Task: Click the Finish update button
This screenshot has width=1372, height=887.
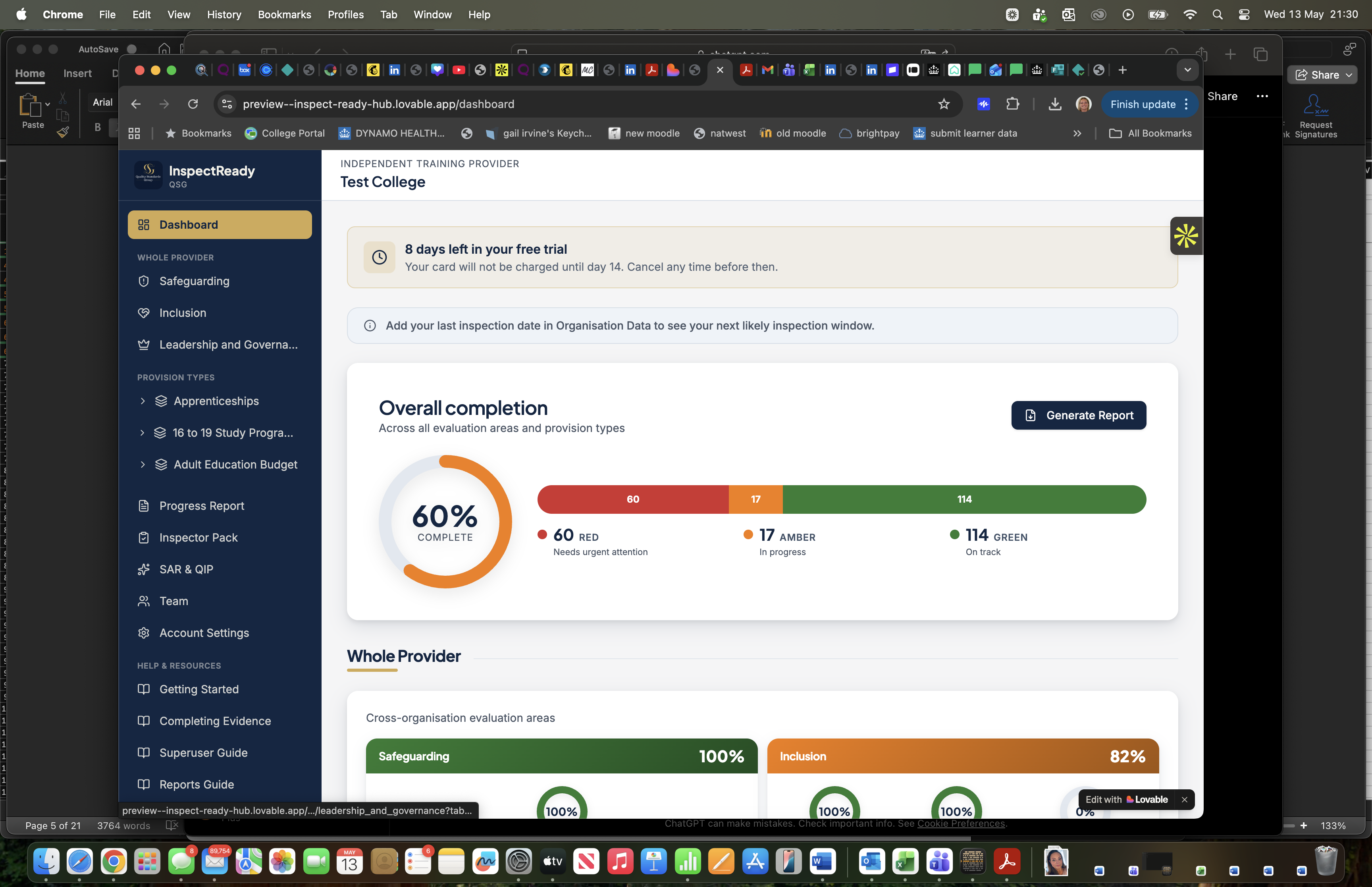Action: point(1142,104)
